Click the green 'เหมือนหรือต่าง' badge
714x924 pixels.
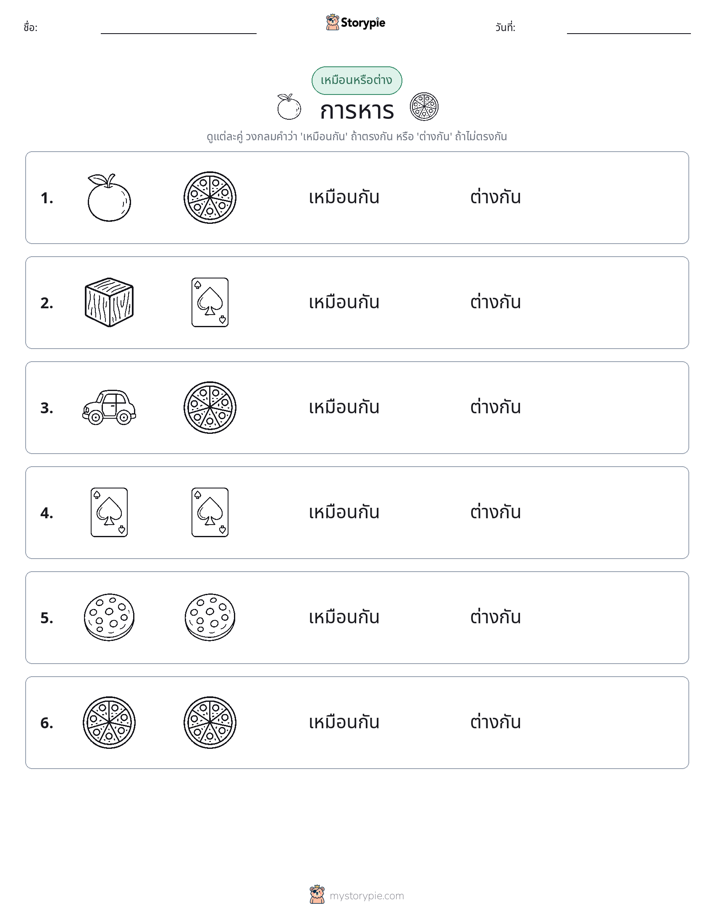(x=357, y=80)
